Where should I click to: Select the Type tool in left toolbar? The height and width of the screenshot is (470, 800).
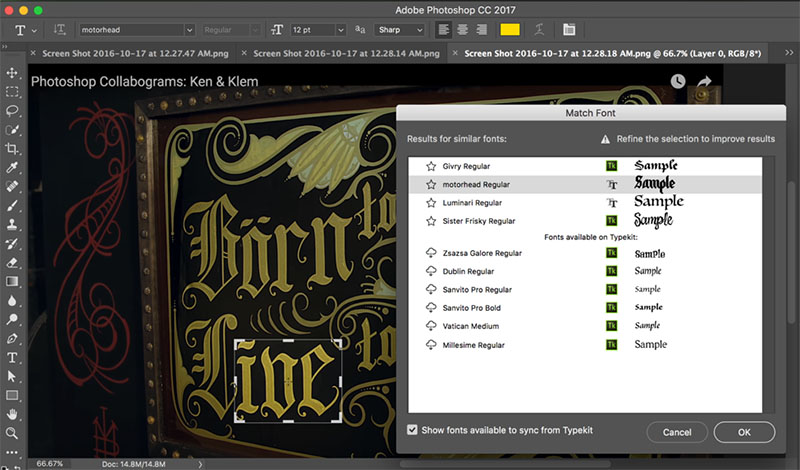[12, 357]
